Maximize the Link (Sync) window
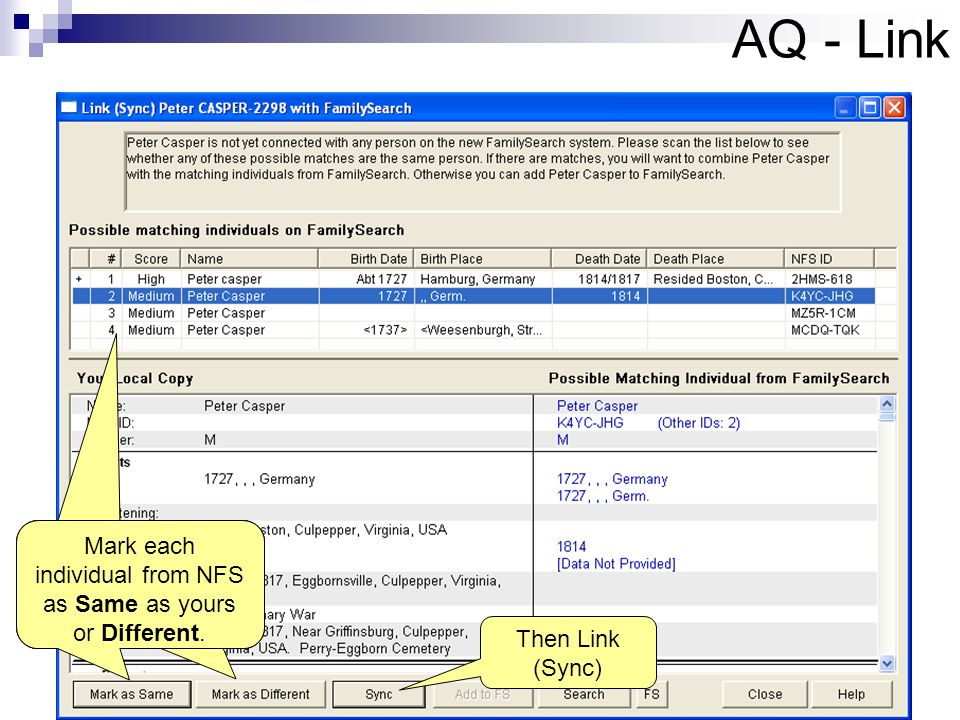Viewport: 960px width, 720px height. [x=869, y=108]
